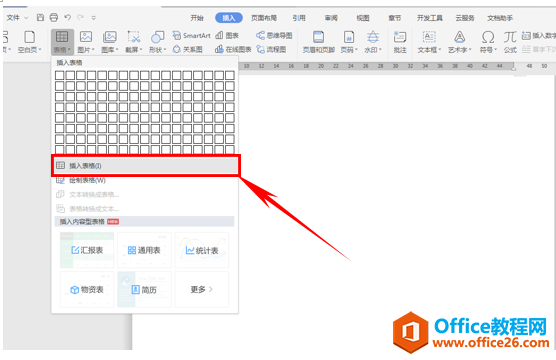The image size is (556, 360).
Task: Insert a 关系图 relationship diagram
Action: click(188, 49)
